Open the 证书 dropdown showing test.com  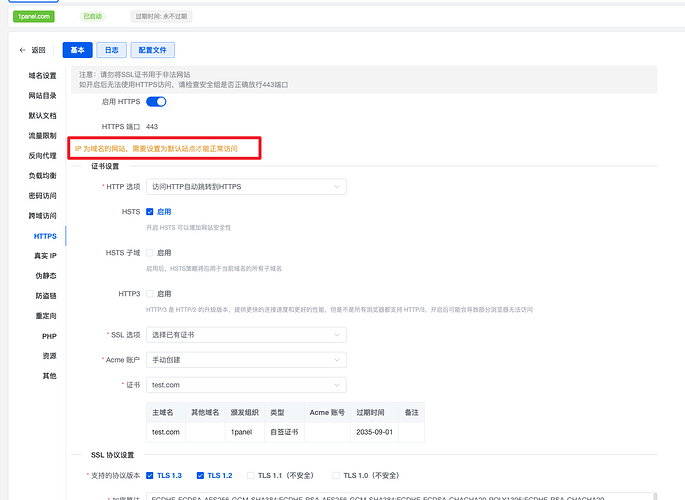[x=245, y=385]
